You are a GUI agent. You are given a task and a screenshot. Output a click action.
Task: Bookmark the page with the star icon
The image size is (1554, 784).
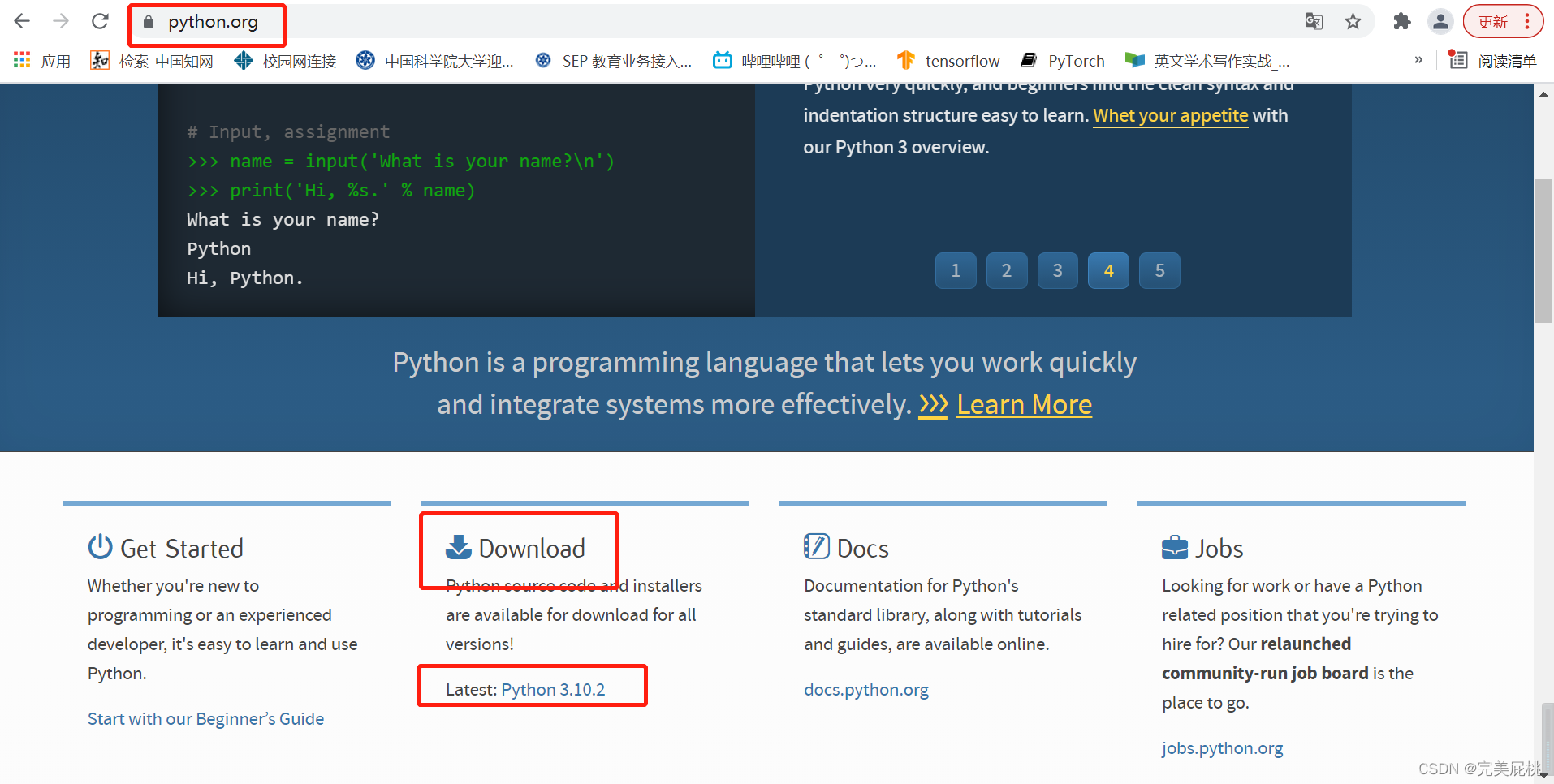tap(1353, 22)
